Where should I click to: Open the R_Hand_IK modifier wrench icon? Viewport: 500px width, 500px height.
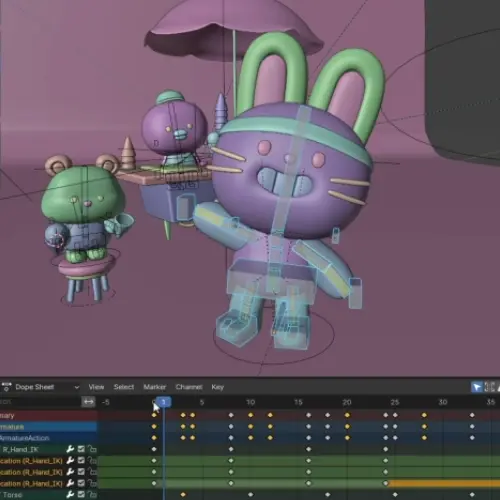70,449
